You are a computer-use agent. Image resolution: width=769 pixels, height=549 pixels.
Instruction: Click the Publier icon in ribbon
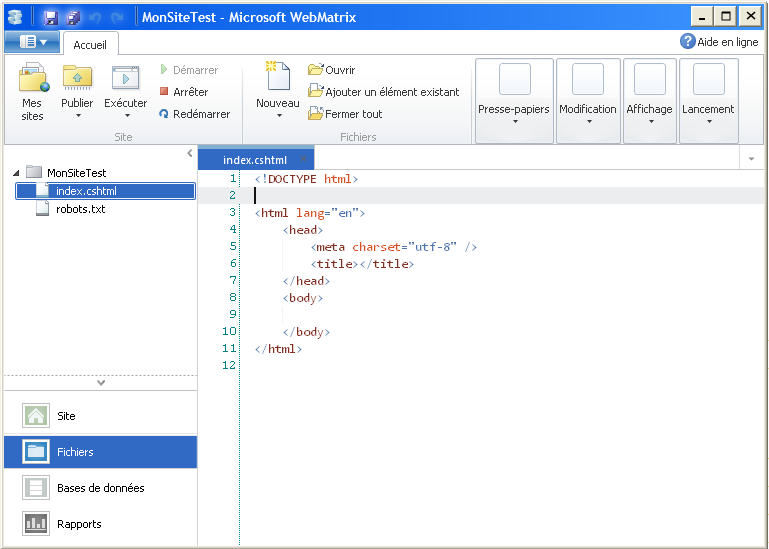[x=77, y=79]
